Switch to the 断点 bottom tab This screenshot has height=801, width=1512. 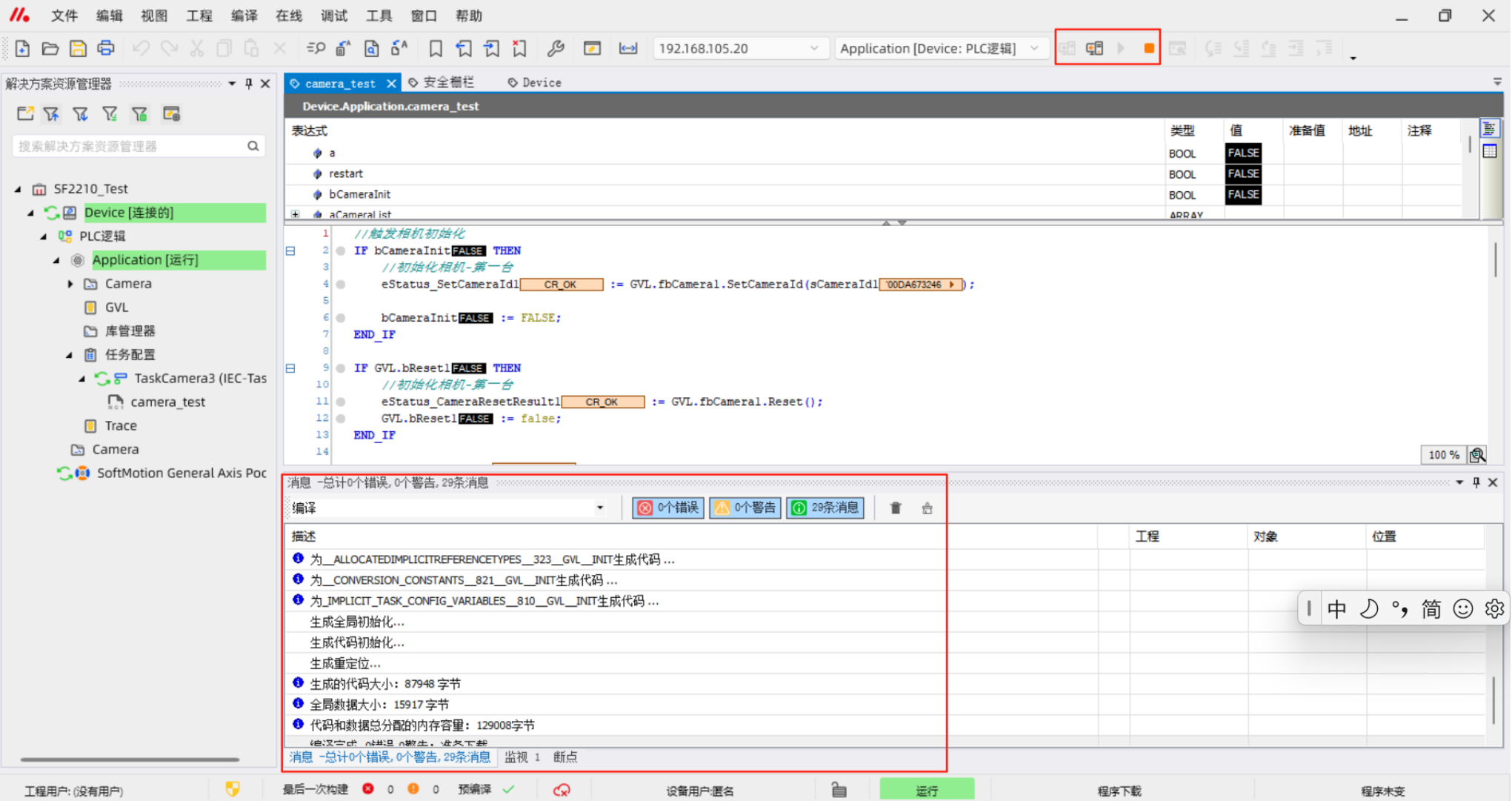(x=564, y=757)
